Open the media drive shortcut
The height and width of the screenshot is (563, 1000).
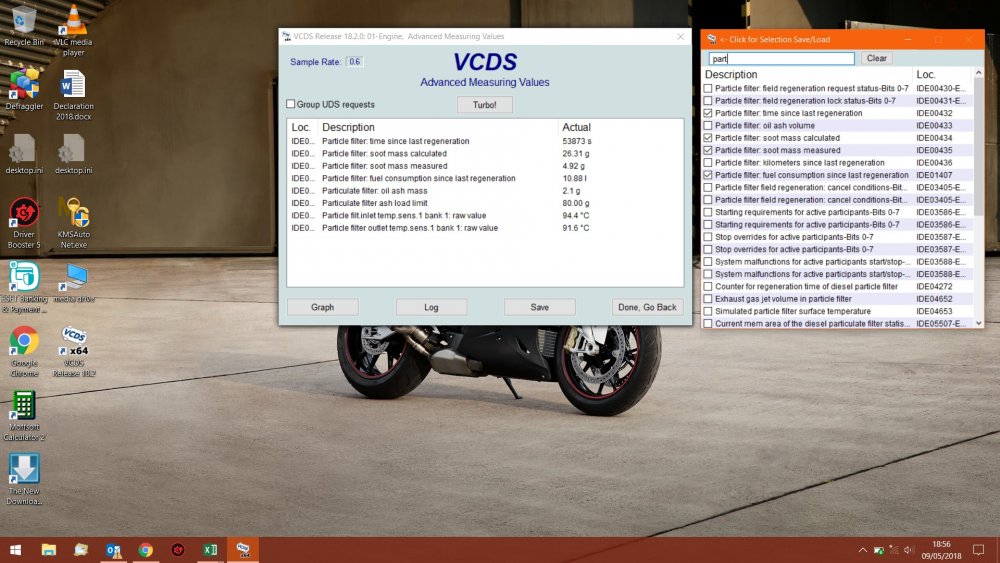tap(73, 282)
